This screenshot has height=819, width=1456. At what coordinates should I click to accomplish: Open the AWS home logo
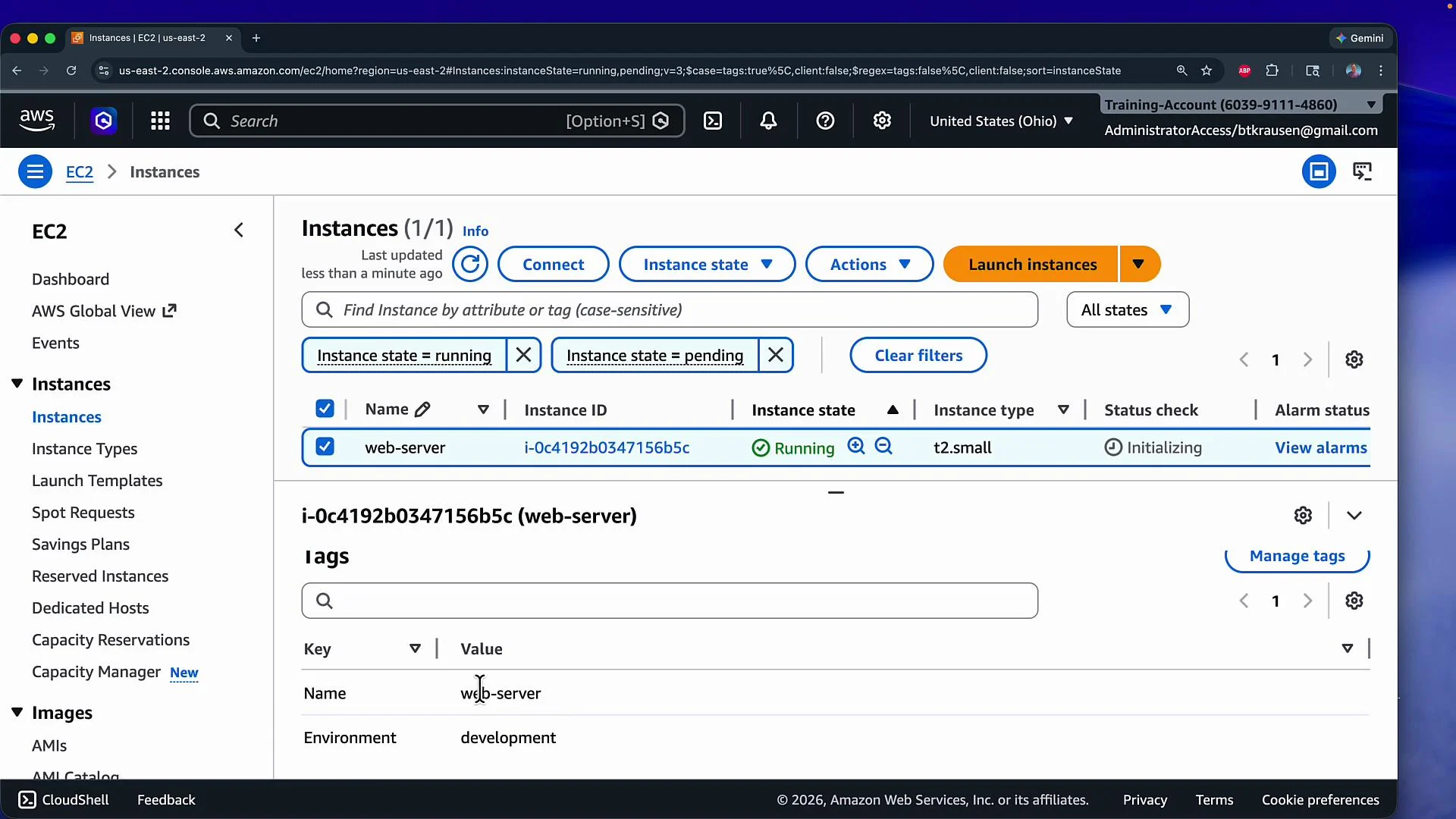pyautogui.click(x=36, y=121)
